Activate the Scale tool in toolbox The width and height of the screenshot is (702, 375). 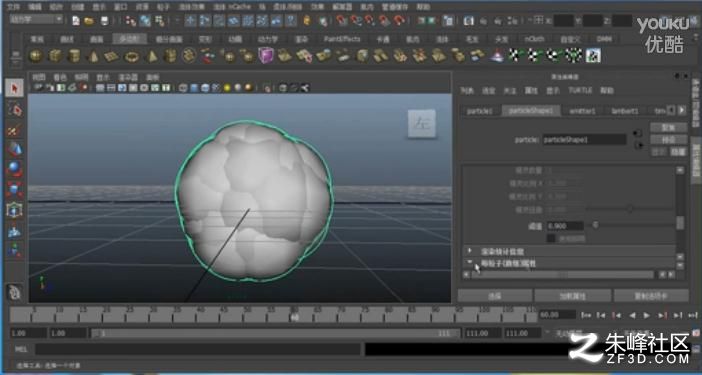14,190
